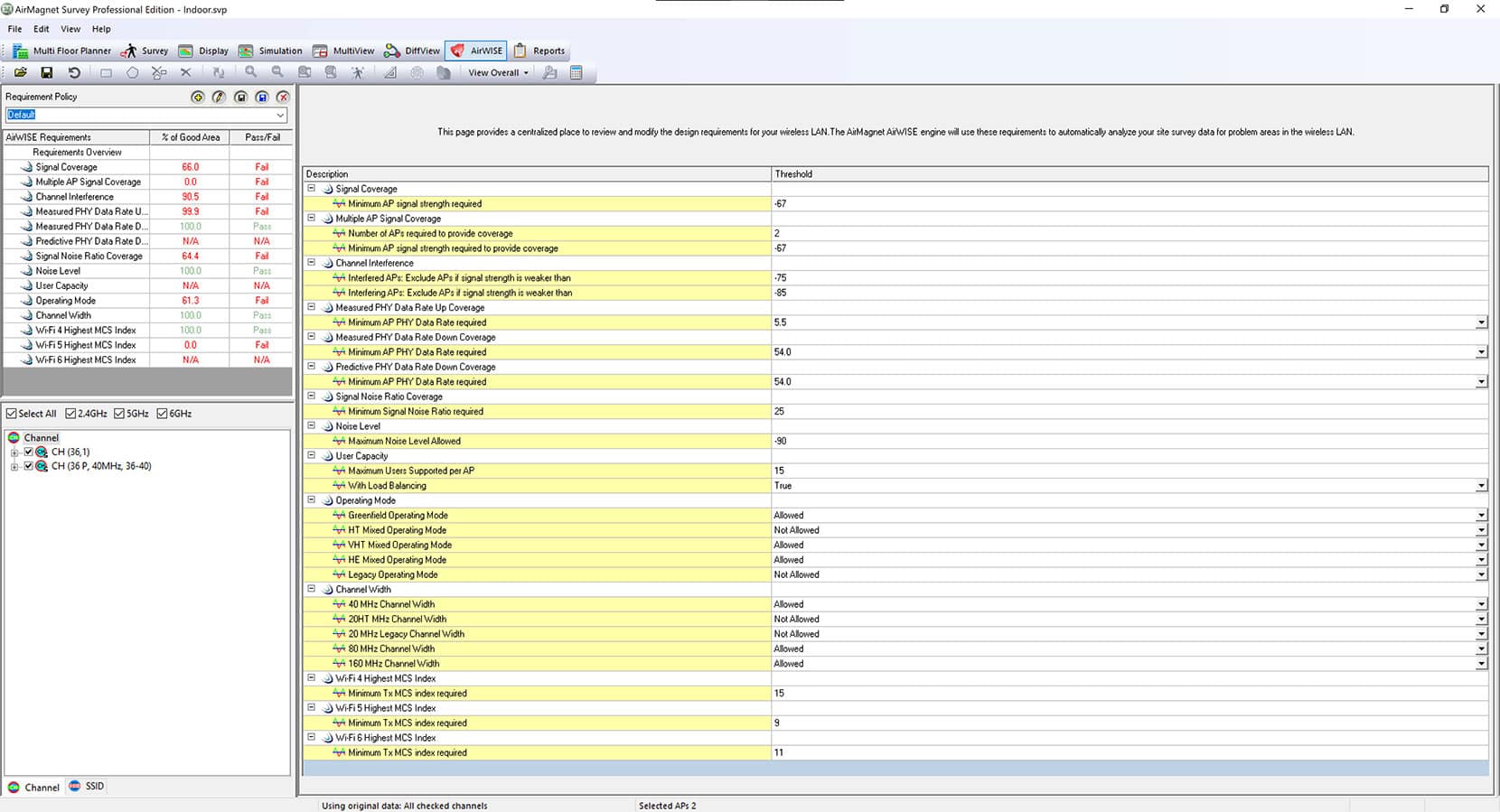1500x812 pixels.
Task: Click the edit policy pencil icon
Action: tap(219, 97)
